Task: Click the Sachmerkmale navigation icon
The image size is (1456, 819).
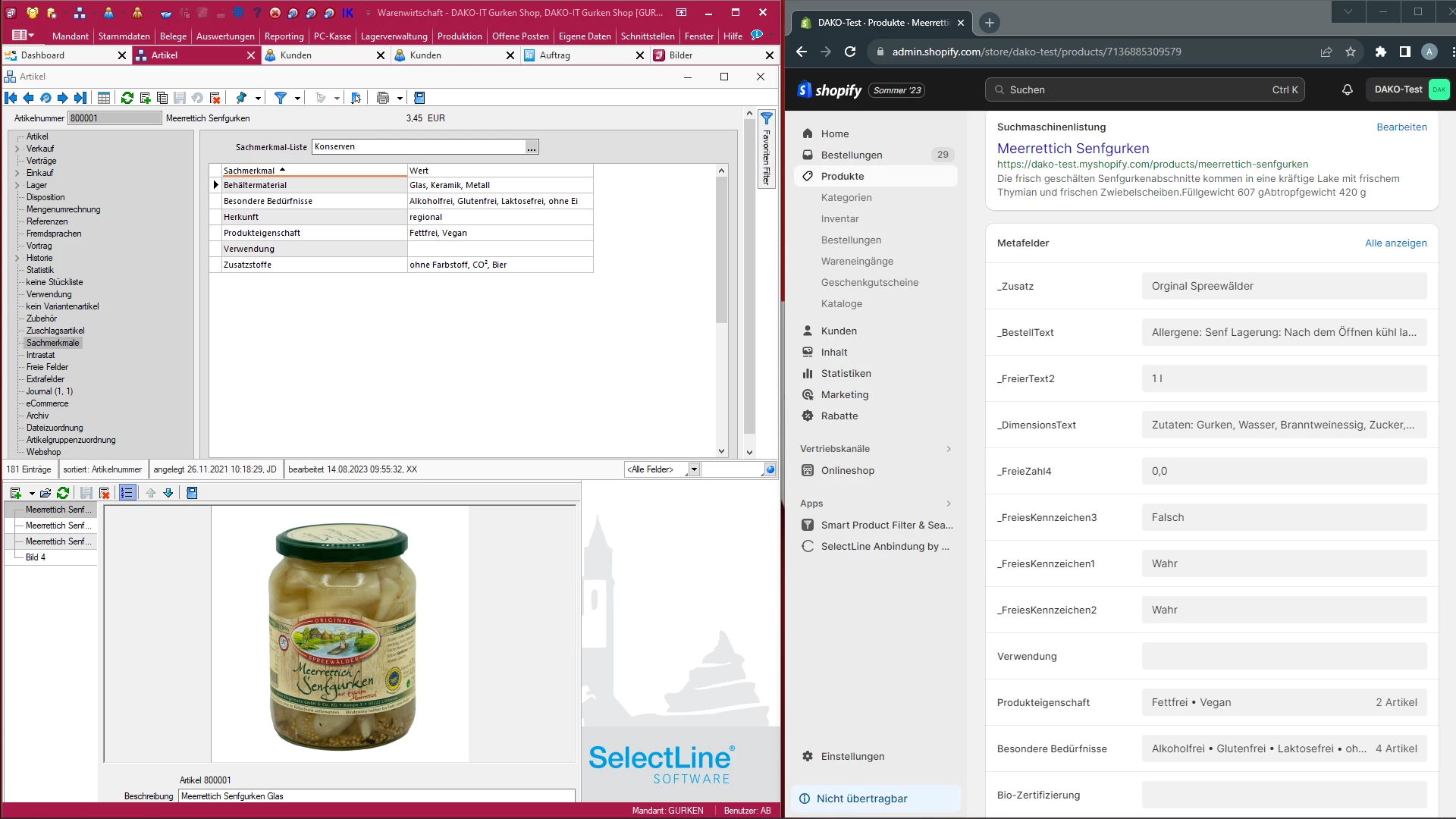Action: [53, 342]
